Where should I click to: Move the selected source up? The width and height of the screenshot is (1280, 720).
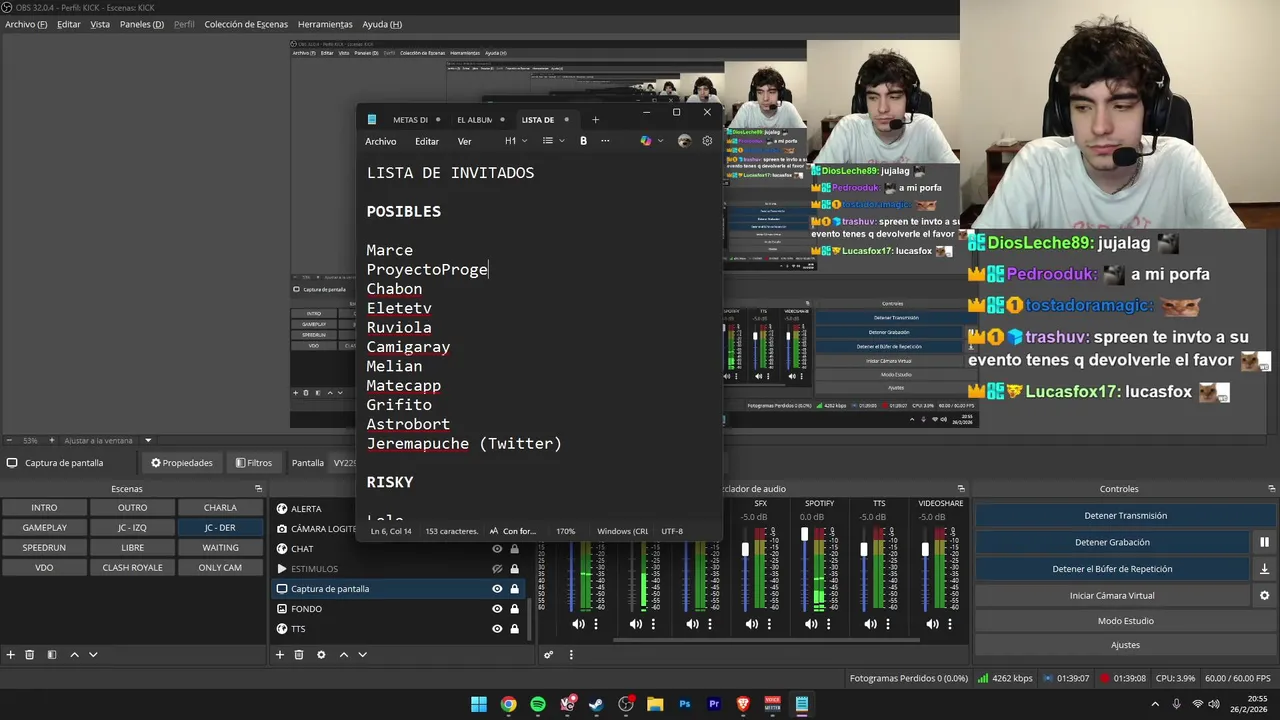click(343, 655)
